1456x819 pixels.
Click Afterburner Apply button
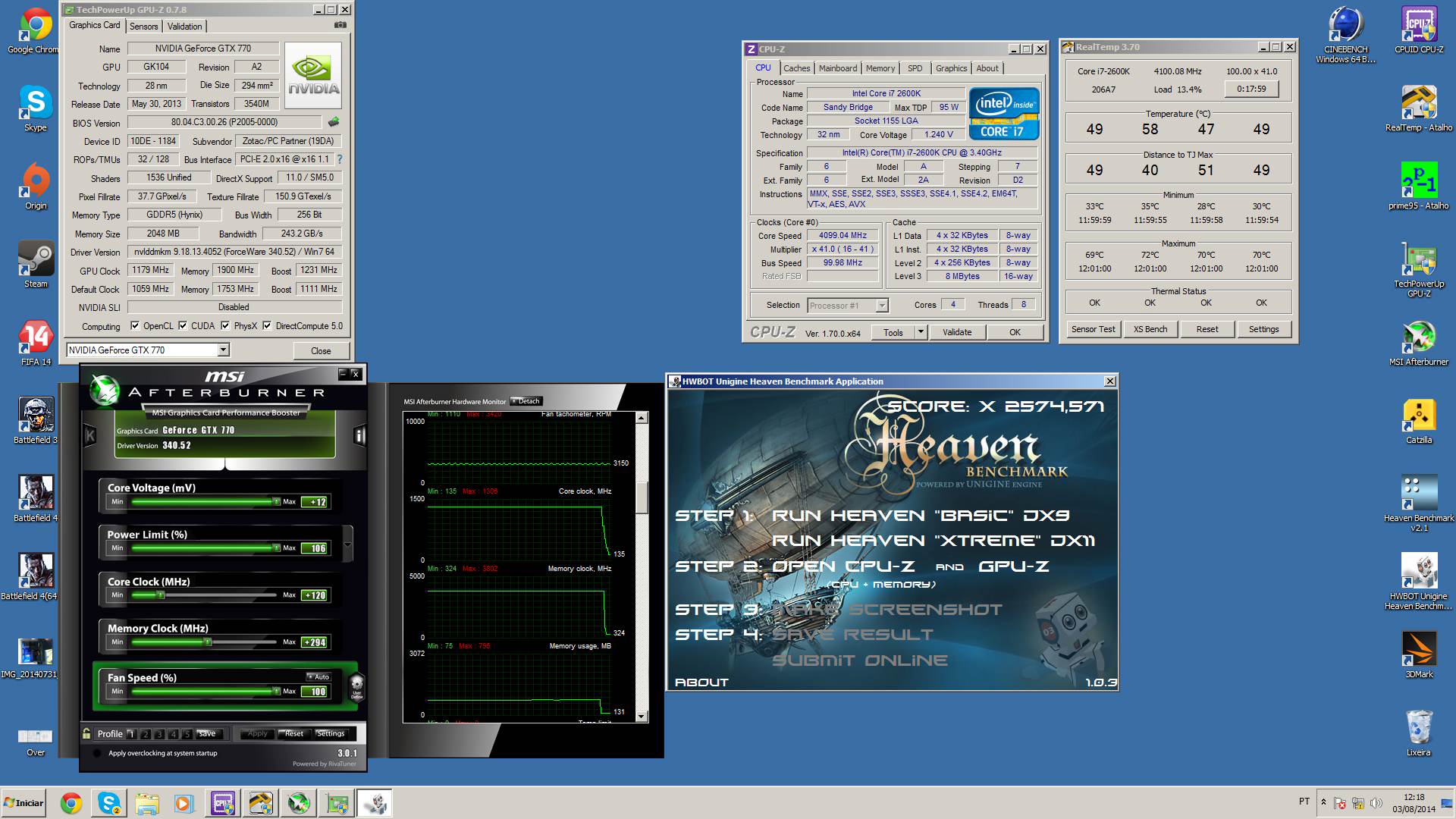258,734
